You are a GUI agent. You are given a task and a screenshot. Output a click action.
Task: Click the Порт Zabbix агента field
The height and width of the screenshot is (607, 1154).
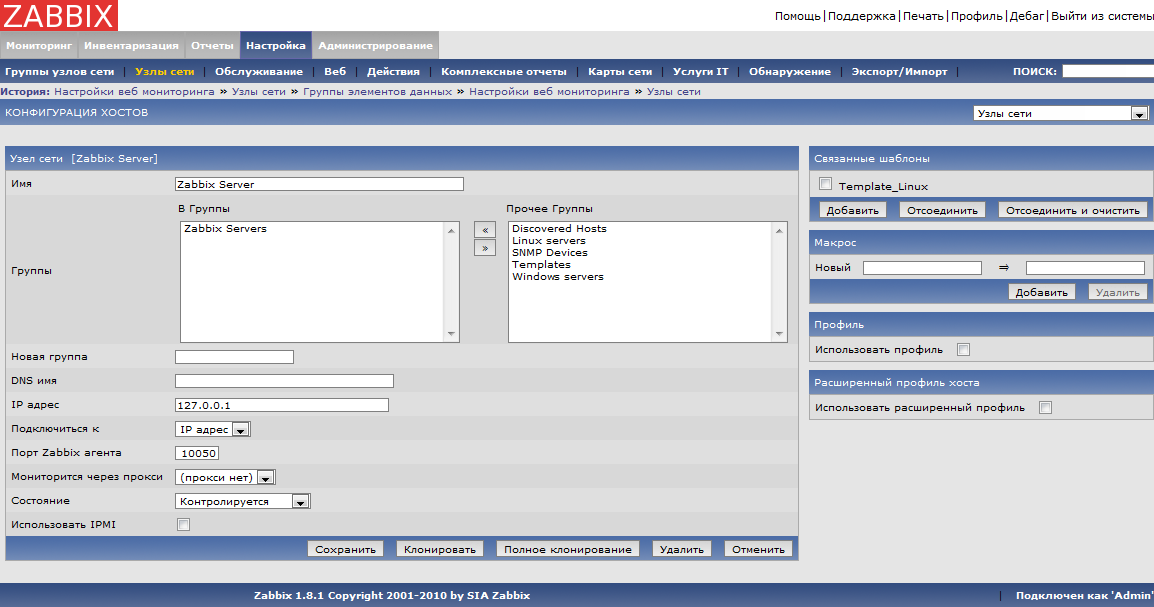(197, 453)
